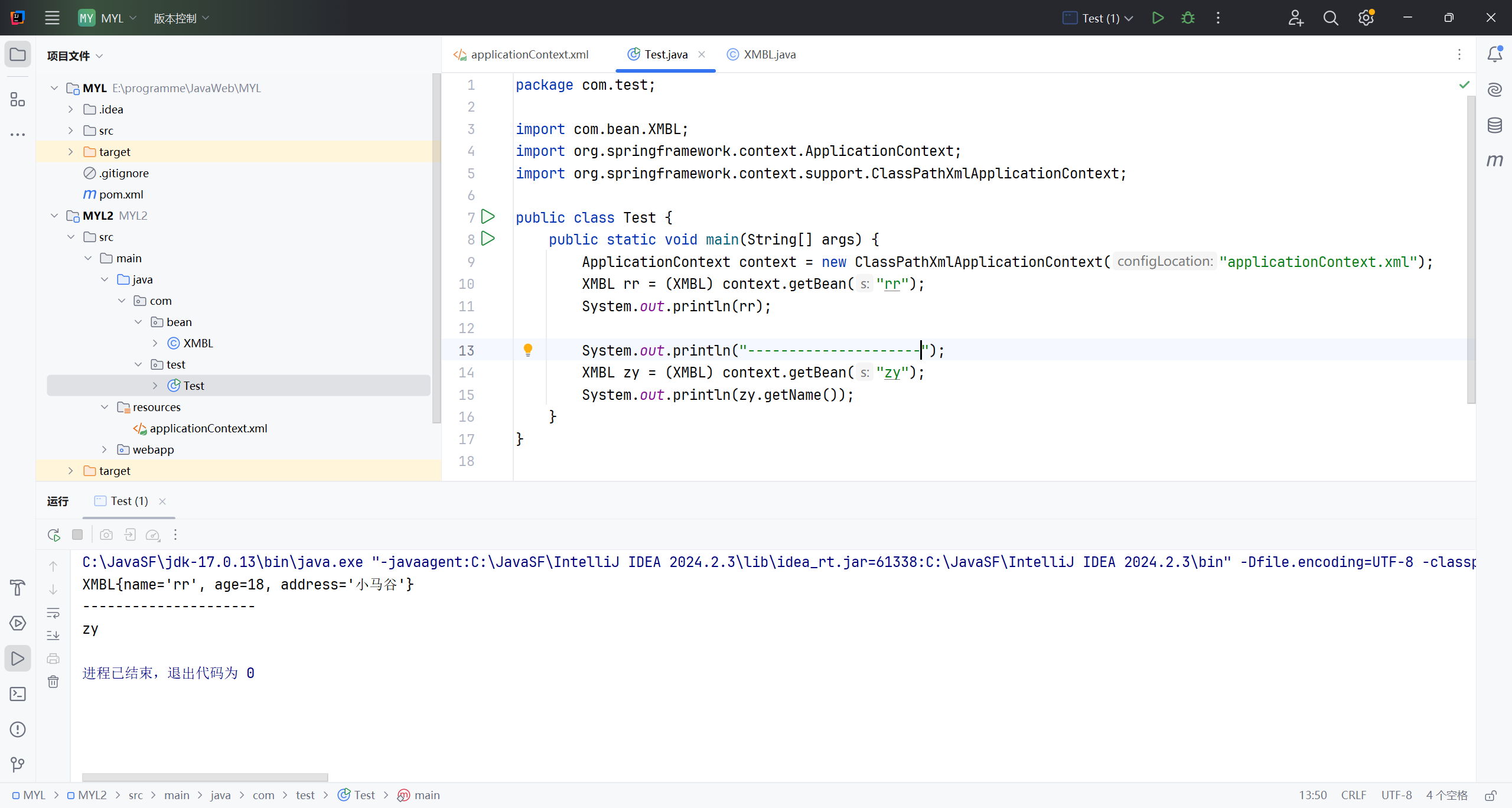
Task: Expand the .idea folder
Action: pos(71,109)
